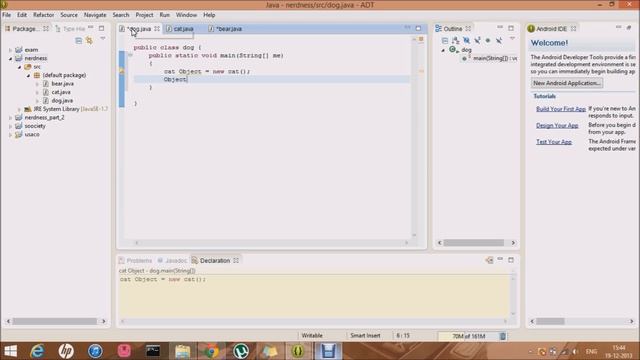Image resolution: width=640 pixels, height=360 pixels.
Task: Toggle Hide Non-Public Members in Outline
Action: (x=488, y=40)
